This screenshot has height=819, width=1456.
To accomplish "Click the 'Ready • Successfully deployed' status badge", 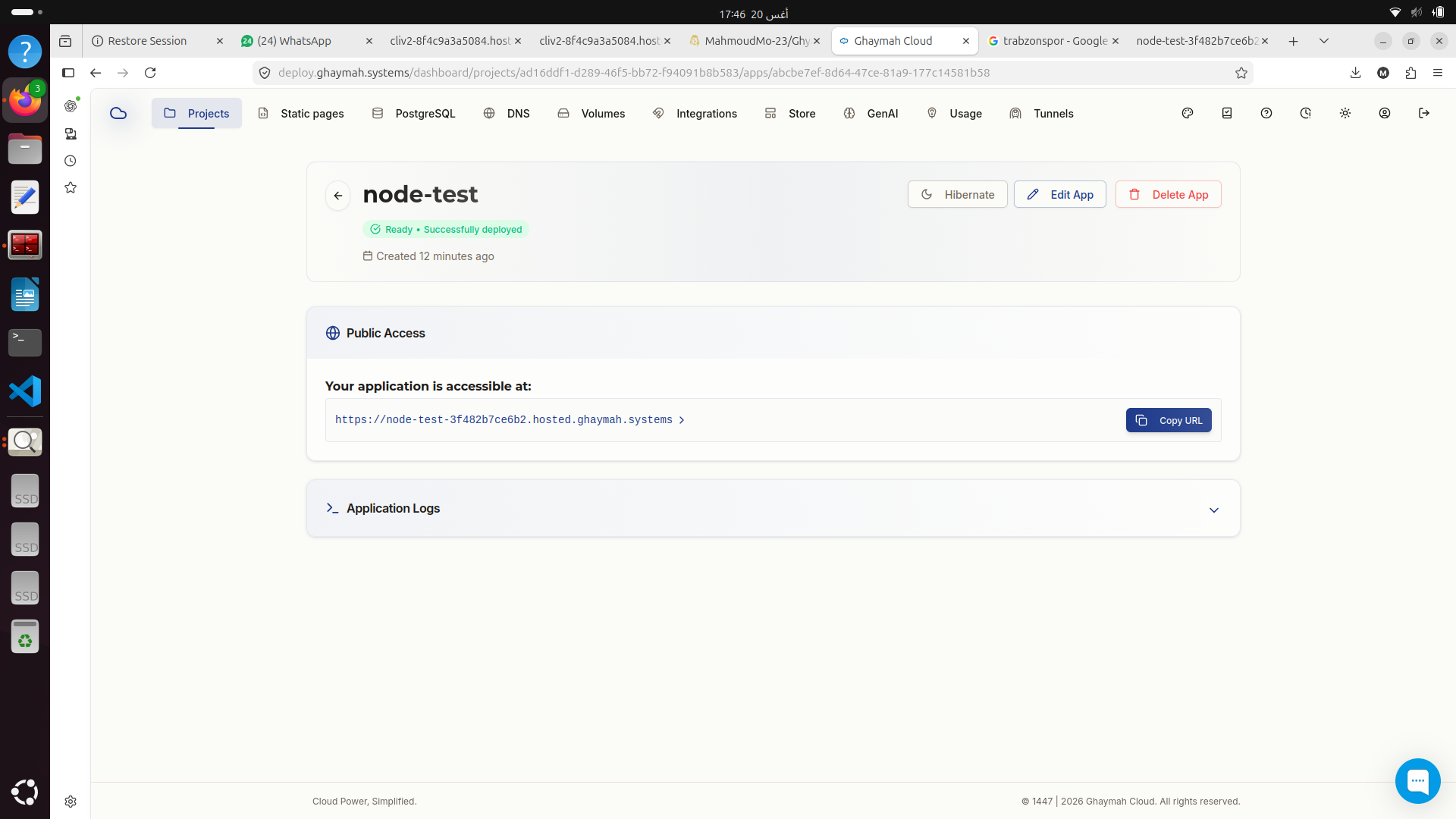I will click(x=446, y=230).
